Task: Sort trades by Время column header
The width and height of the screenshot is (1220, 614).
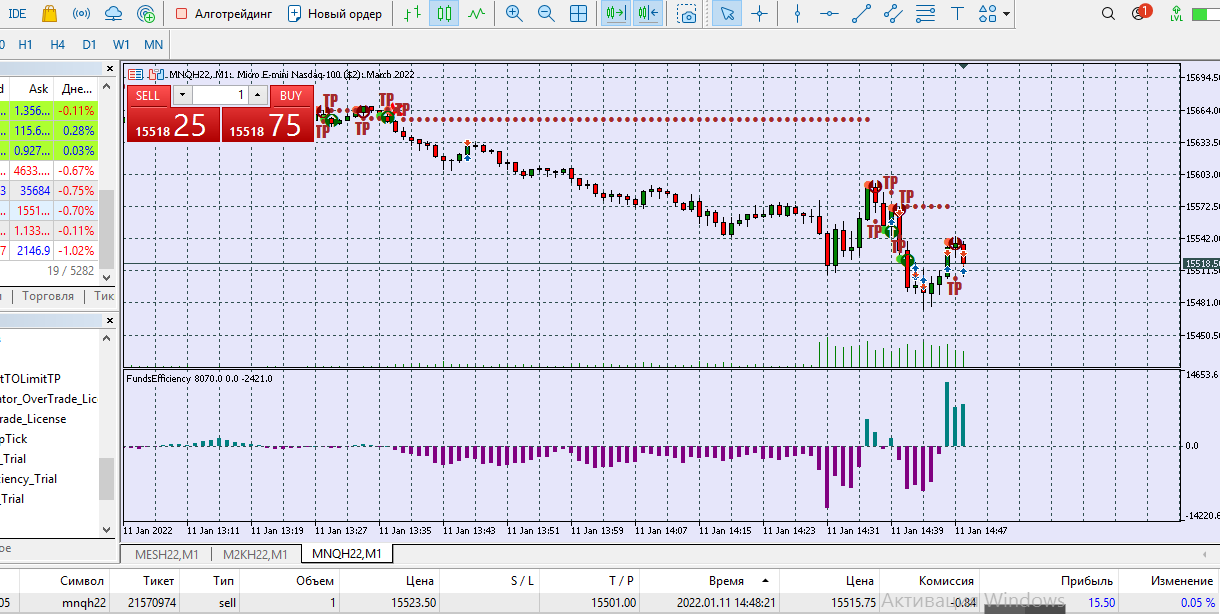Action: pyautogui.click(x=727, y=580)
